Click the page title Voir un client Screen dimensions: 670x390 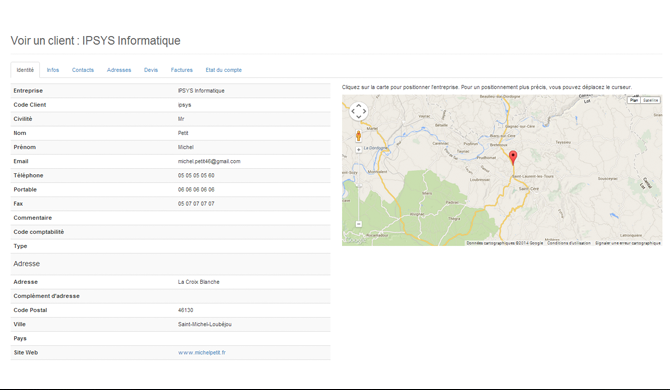click(95, 41)
